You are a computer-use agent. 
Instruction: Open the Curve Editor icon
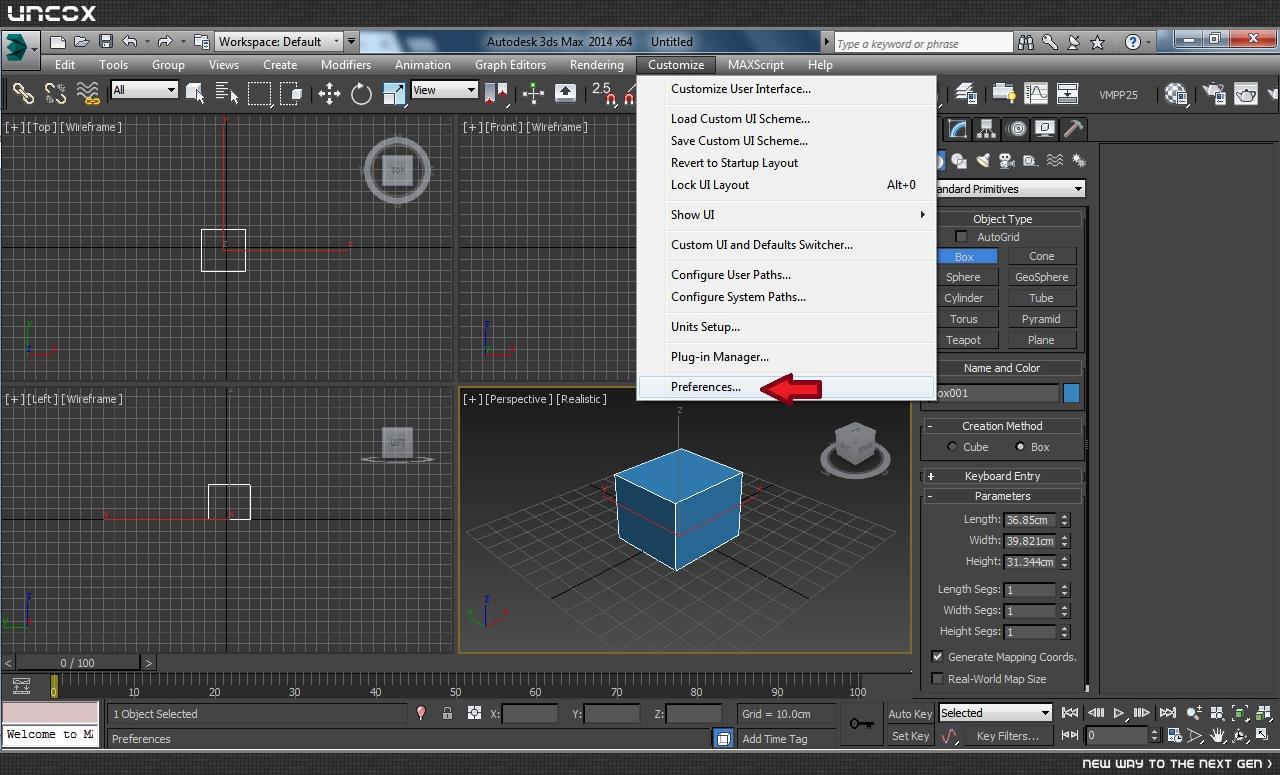(x=1035, y=94)
